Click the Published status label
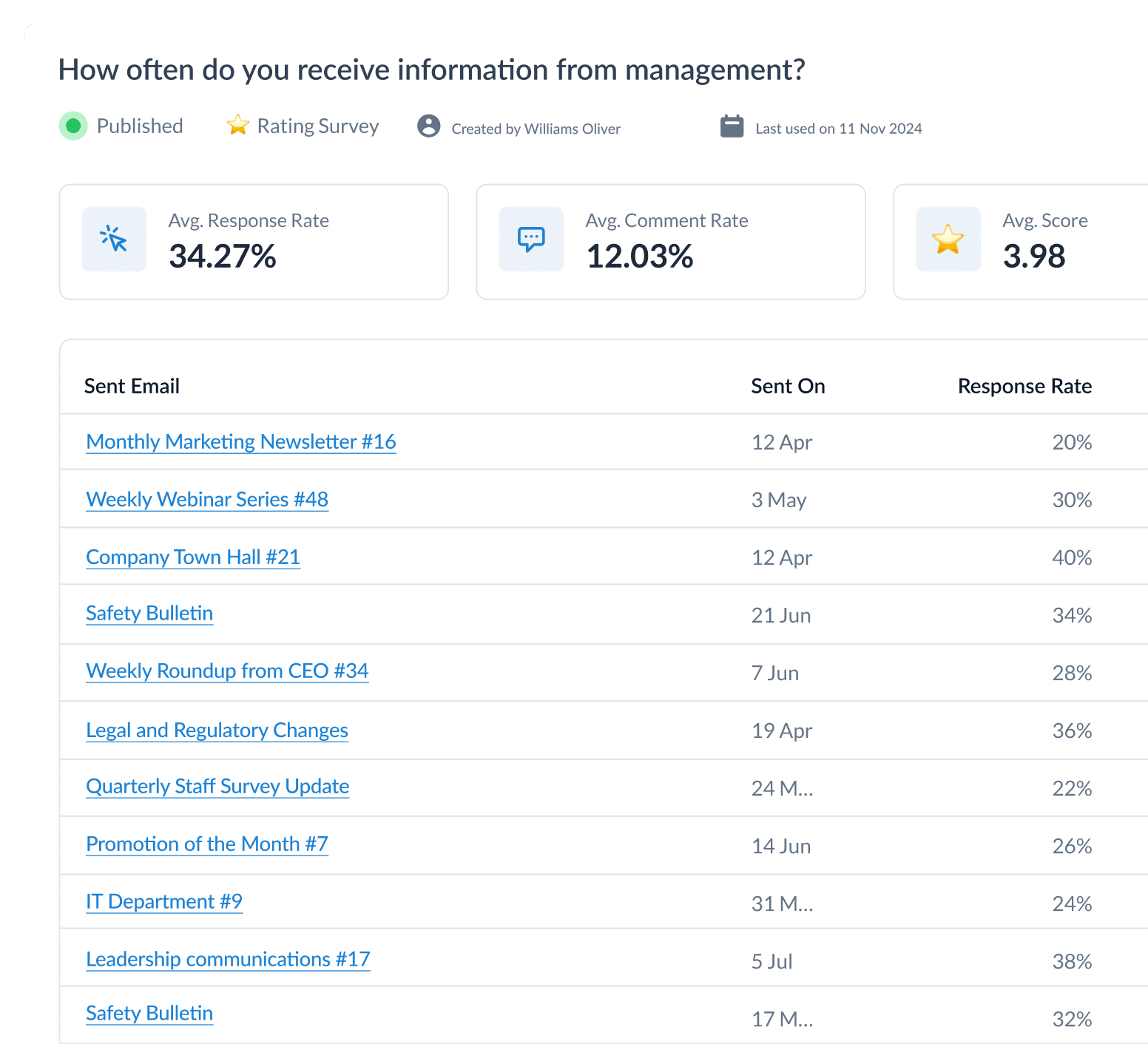This screenshot has width=1148, height=1044. tap(140, 126)
